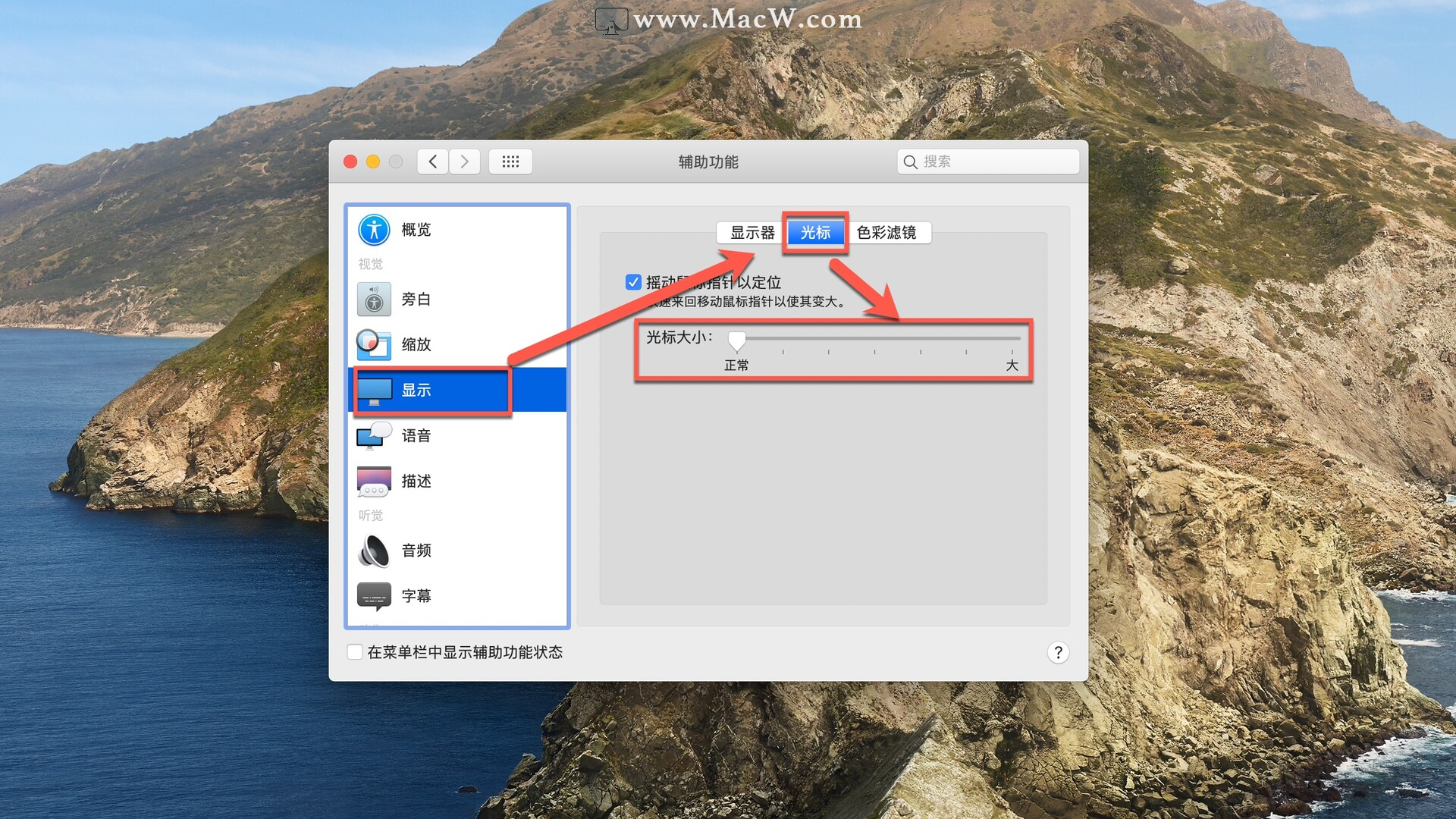Uncheck shake mouse pointer to locate checkbox
The width and height of the screenshot is (1456, 819).
633,283
